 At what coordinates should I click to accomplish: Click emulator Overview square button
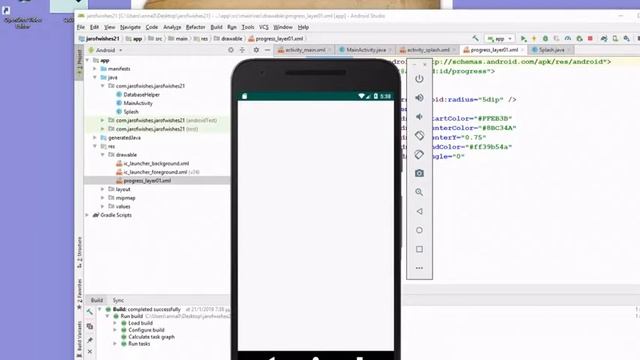419,249
